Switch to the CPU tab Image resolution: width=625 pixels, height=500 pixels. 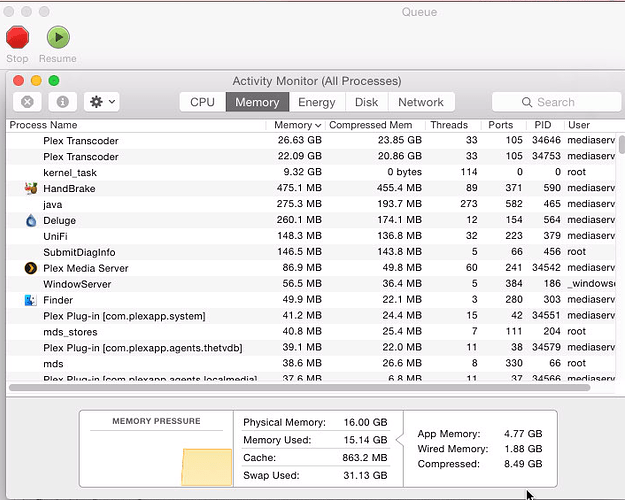click(x=202, y=102)
